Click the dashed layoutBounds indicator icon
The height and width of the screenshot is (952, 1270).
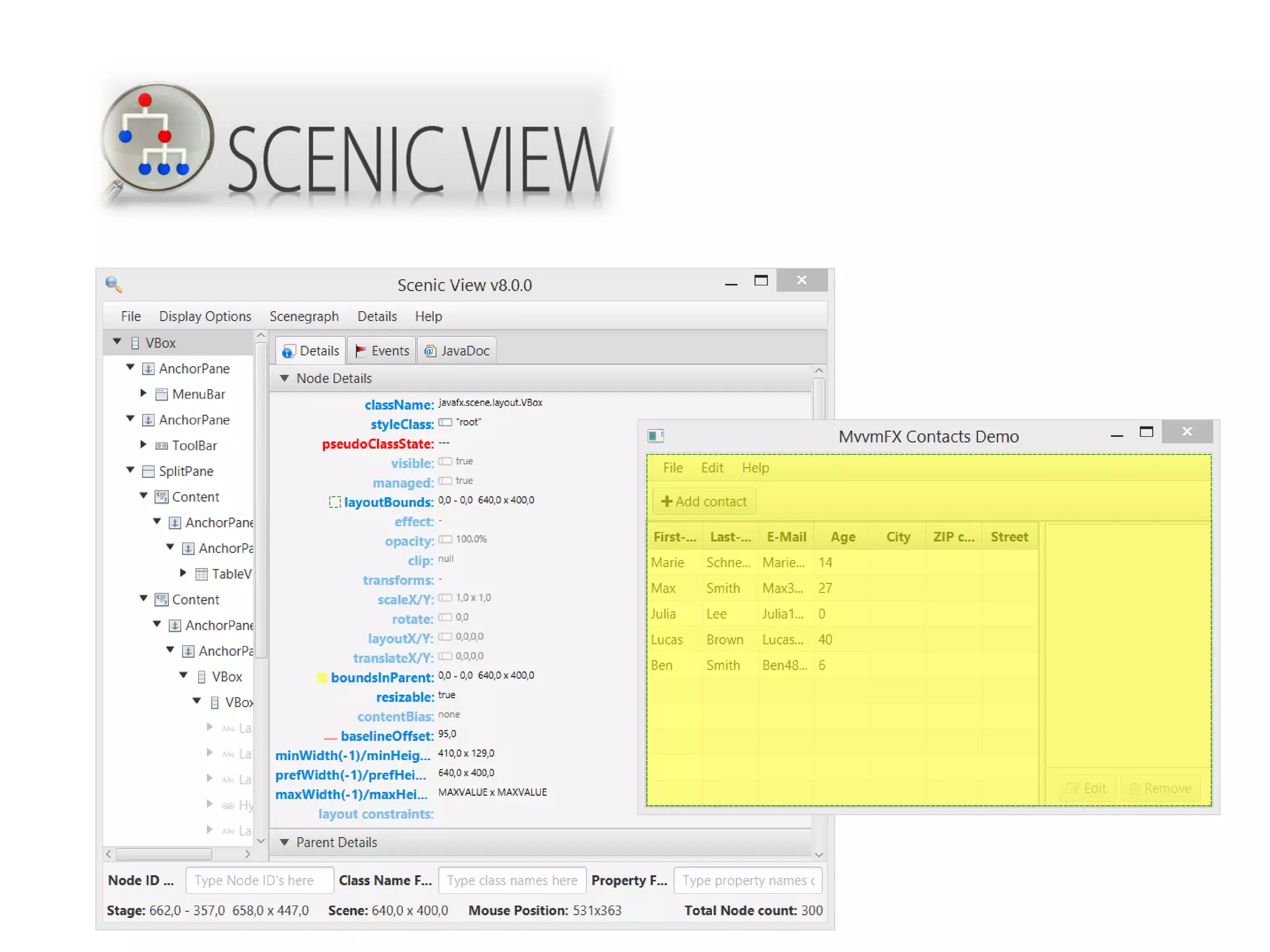point(334,502)
